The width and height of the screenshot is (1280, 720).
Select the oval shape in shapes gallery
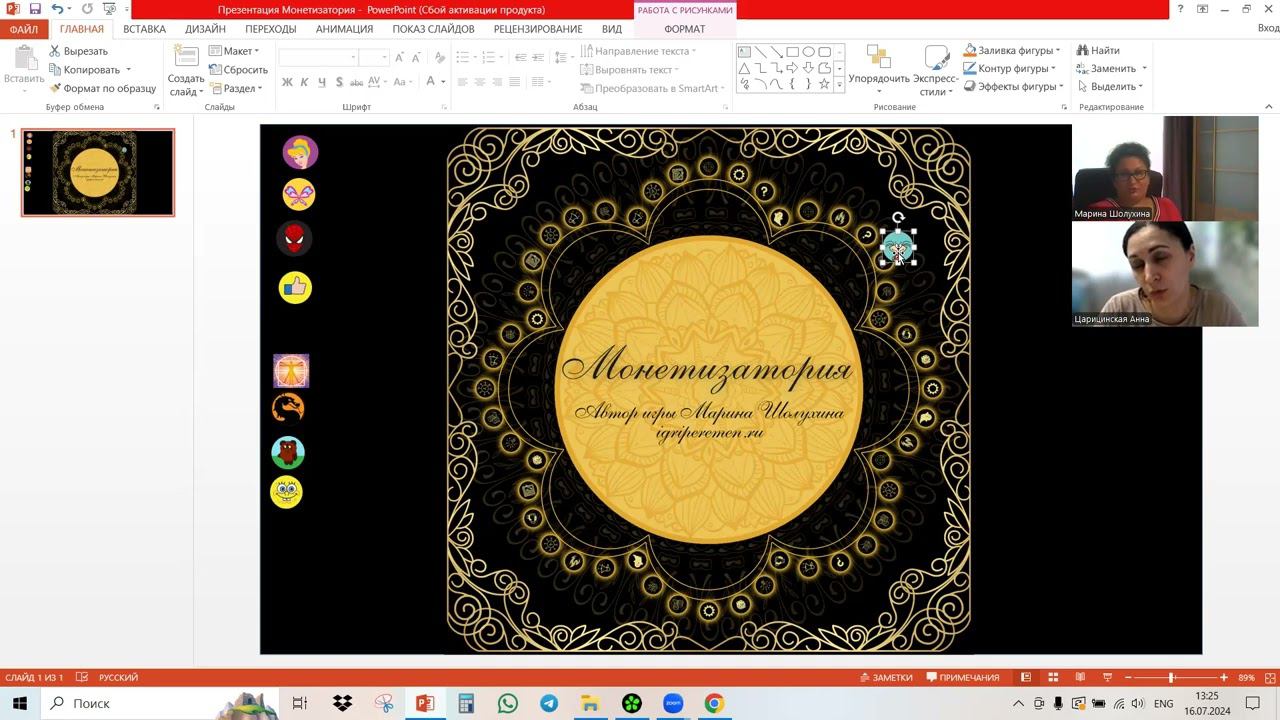pyautogui.click(x=808, y=52)
